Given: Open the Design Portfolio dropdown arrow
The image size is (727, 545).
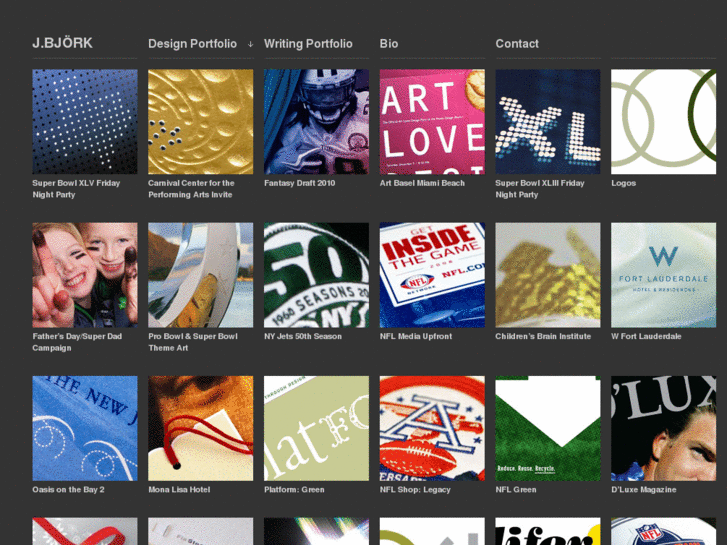Looking at the screenshot, I should pos(250,44).
